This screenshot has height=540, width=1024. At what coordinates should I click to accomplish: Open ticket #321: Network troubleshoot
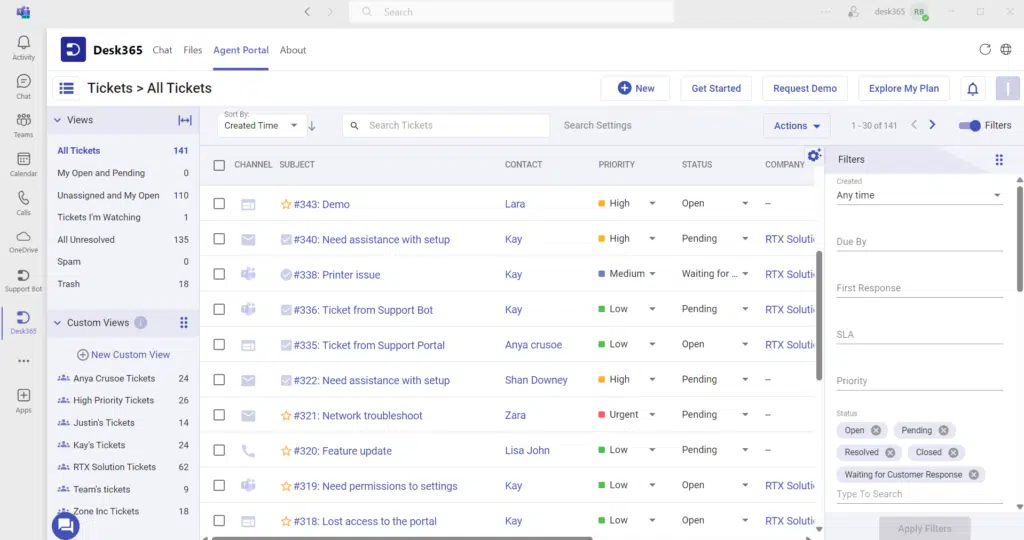point(358,416)
